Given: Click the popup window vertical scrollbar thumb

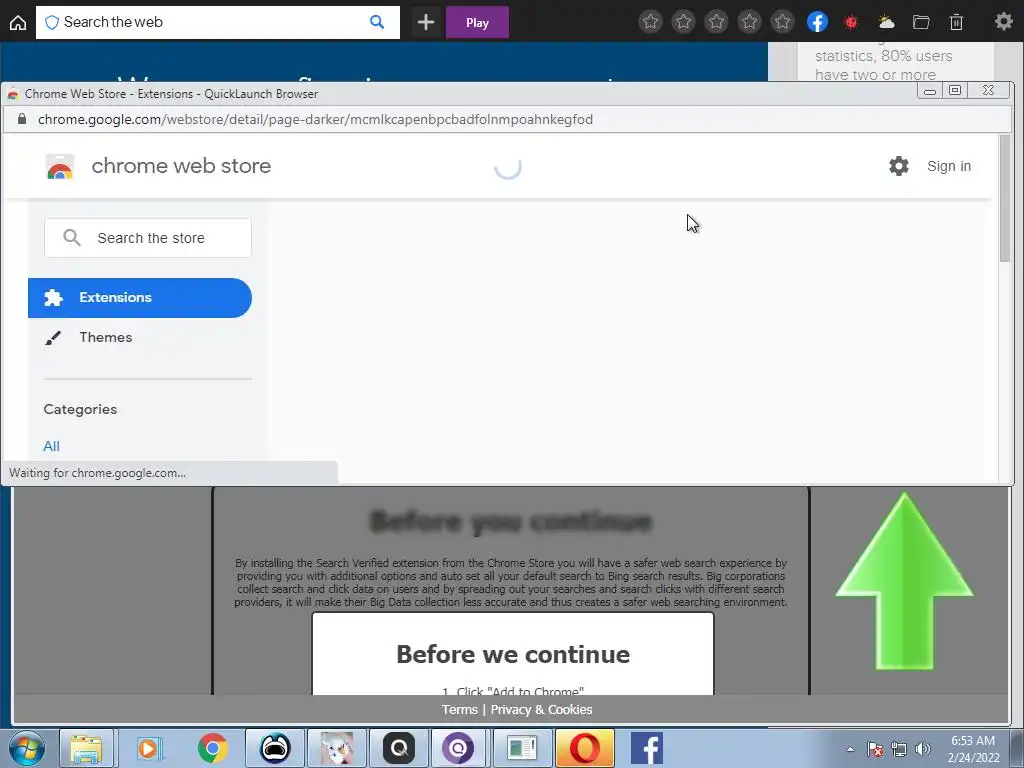Looking at the screenshot, I should [x=1004, y=199].
